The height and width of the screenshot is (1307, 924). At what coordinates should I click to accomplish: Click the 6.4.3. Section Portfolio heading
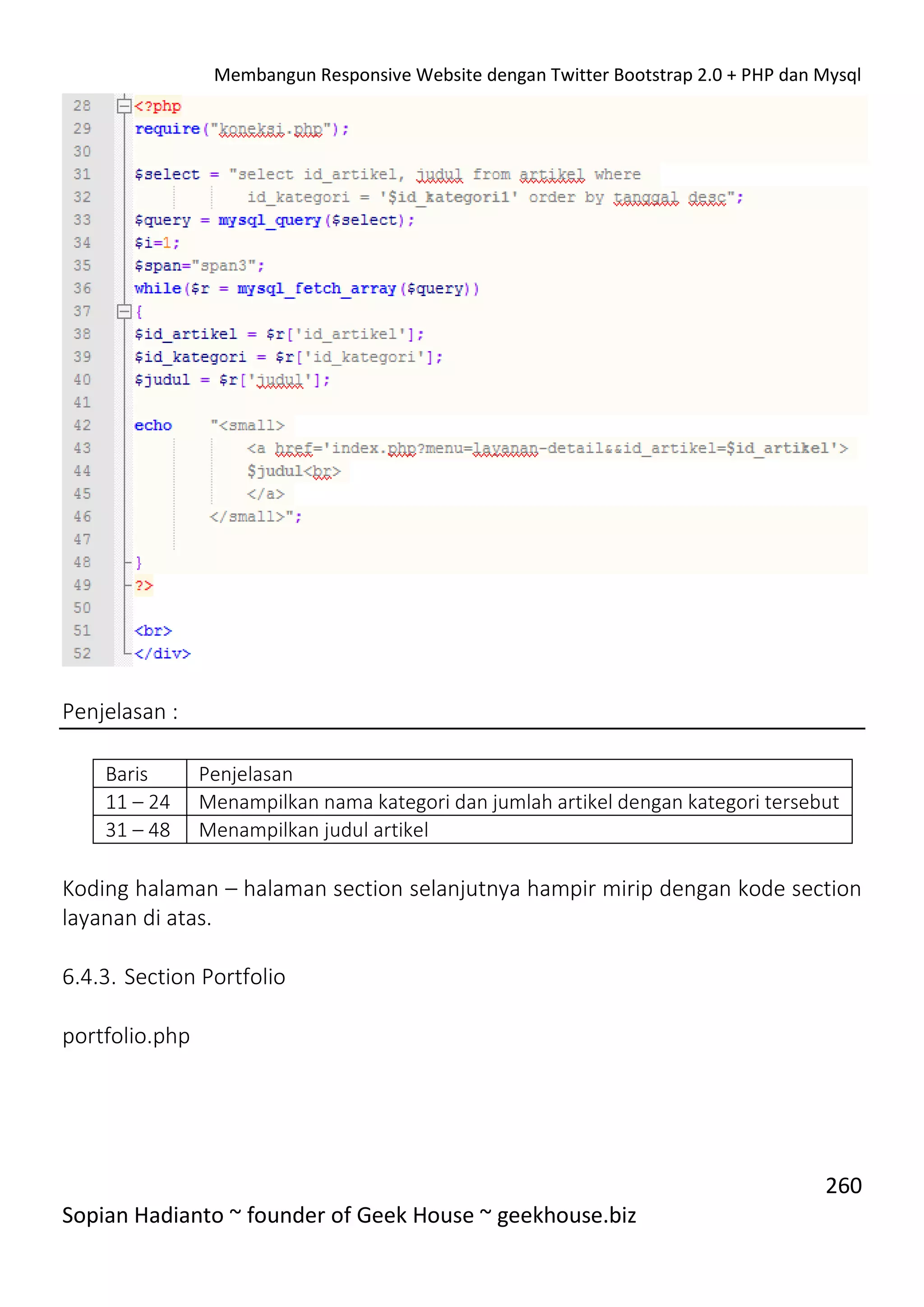174,977
